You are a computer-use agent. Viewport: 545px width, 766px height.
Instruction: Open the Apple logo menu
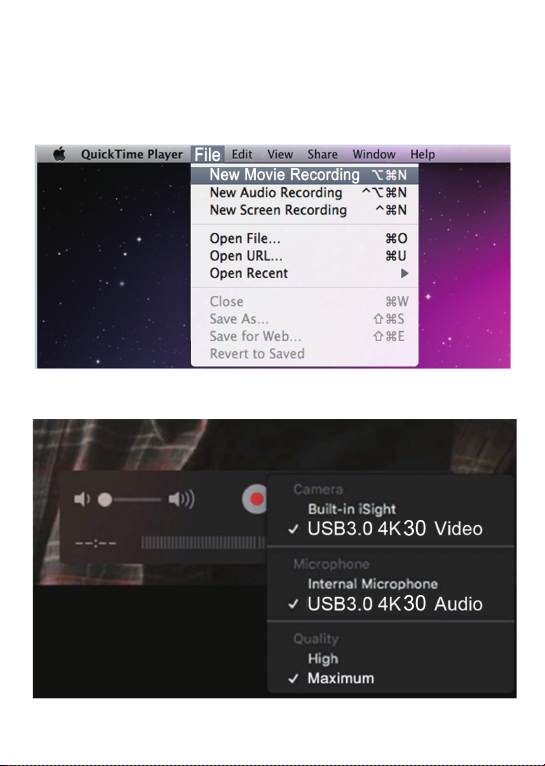point(60,154)
